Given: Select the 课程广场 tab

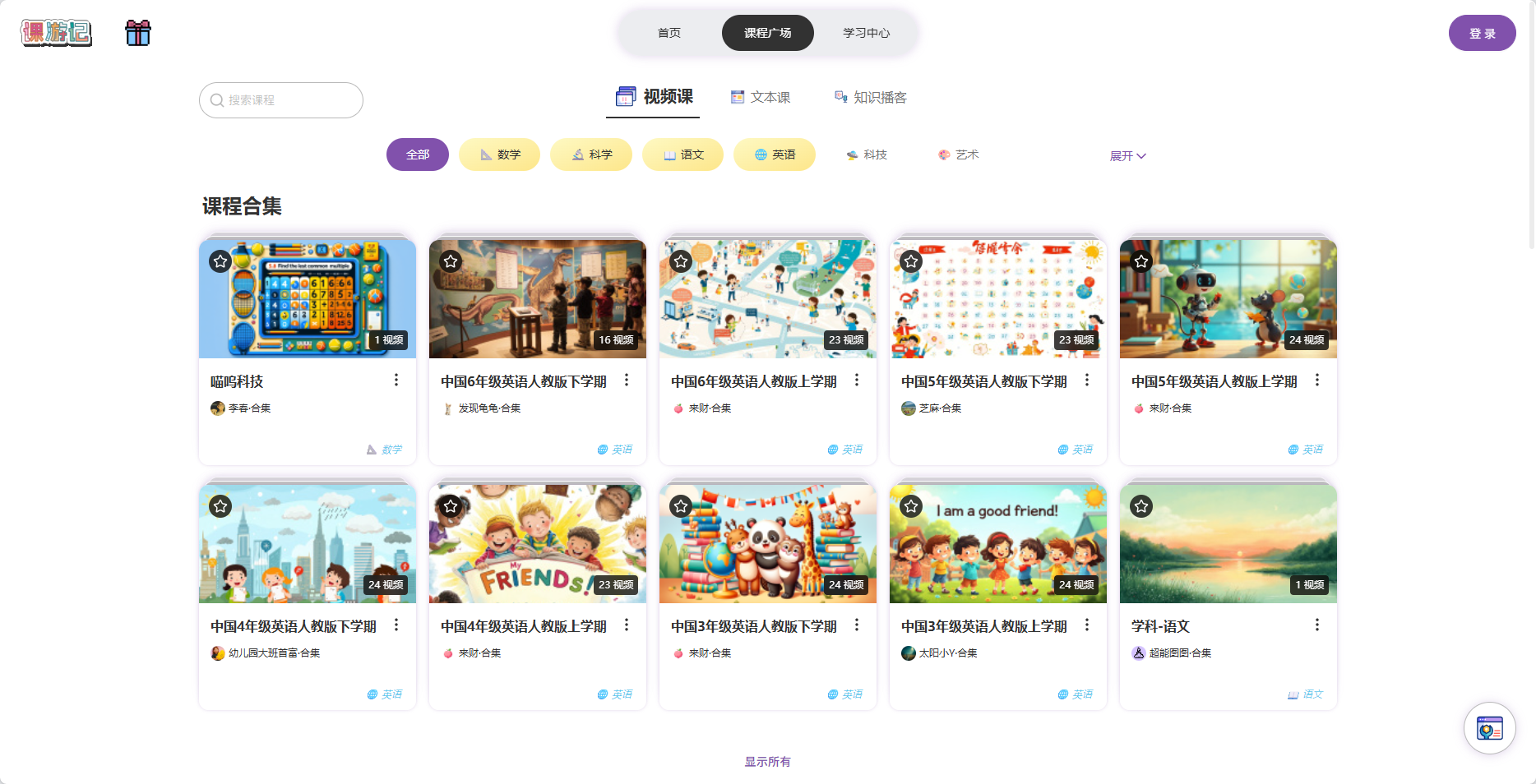Looking at the screenshot, I should coord(768,33).
